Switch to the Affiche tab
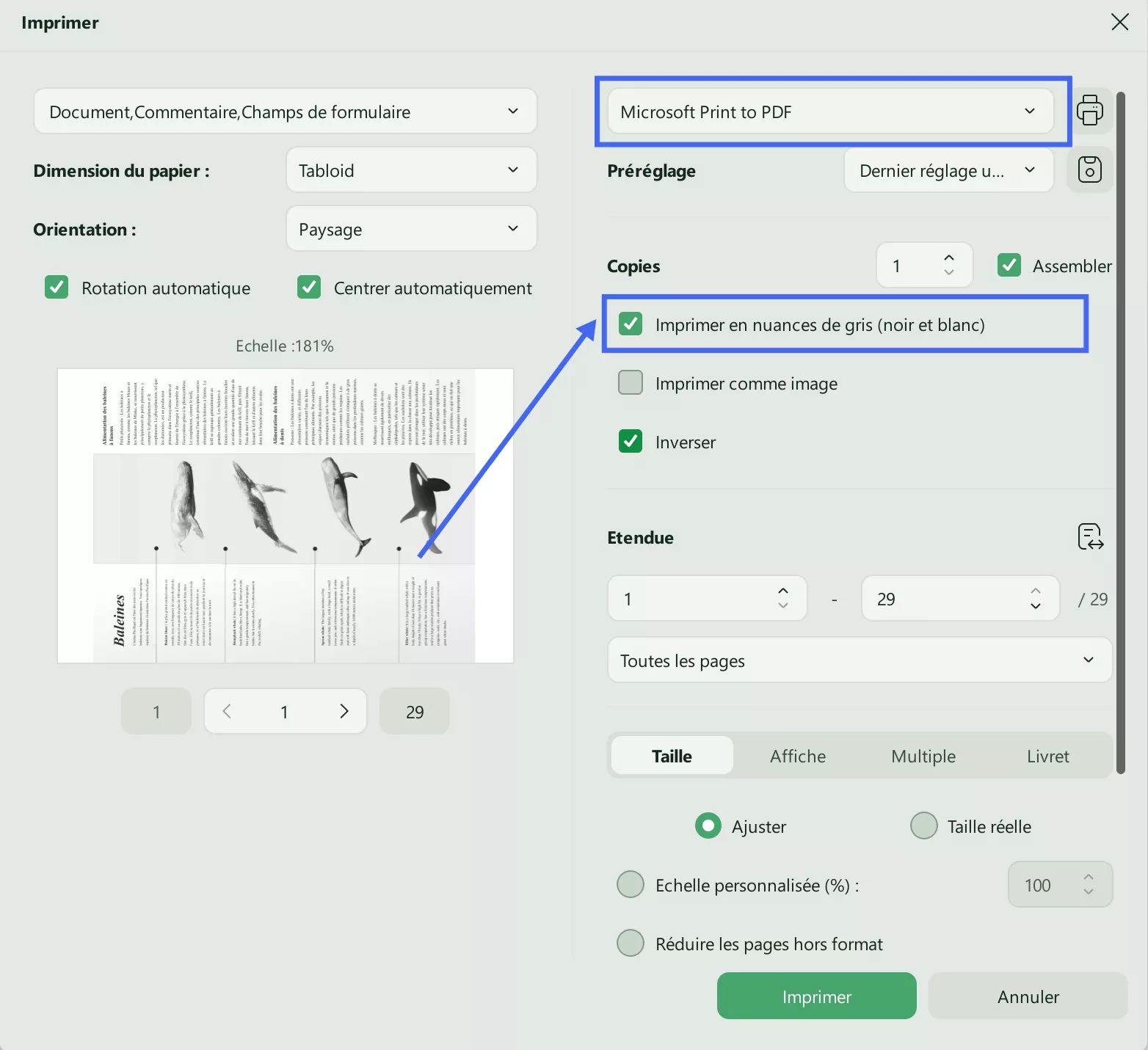Image resolution: width=1148 pixels, height=1050 pixels. tap(798, 756)
